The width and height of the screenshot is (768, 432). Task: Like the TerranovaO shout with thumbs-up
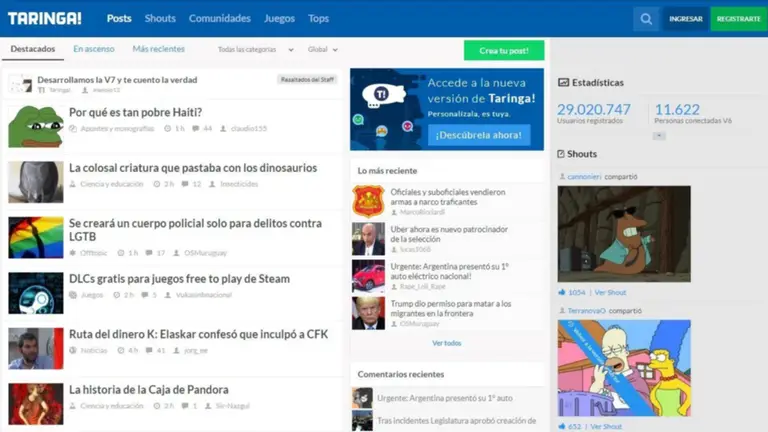(x=561, y=427)
